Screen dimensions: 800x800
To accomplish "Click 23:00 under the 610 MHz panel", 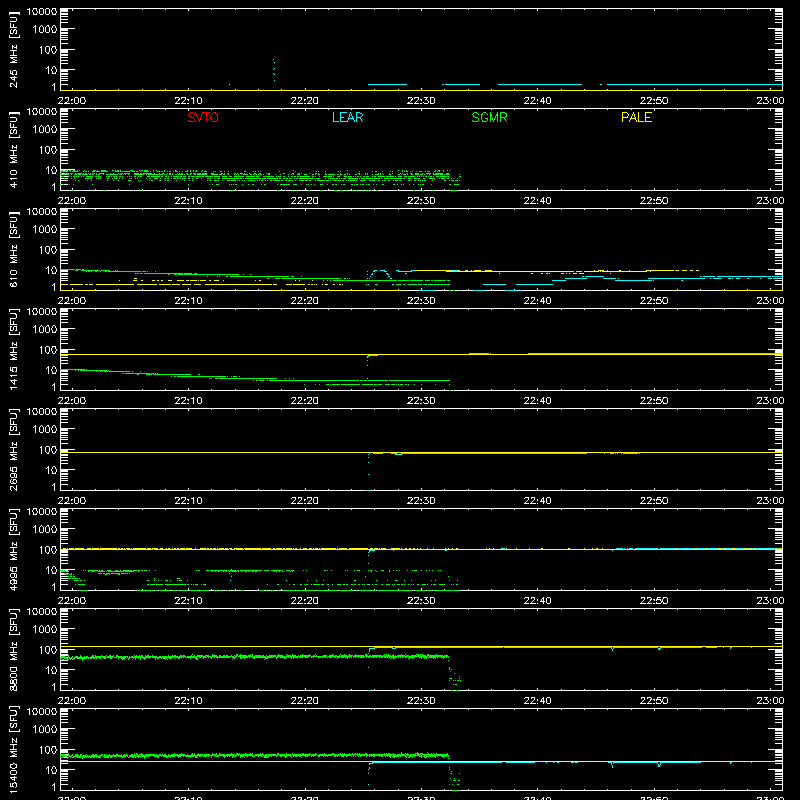I will [x=770, y=301].
